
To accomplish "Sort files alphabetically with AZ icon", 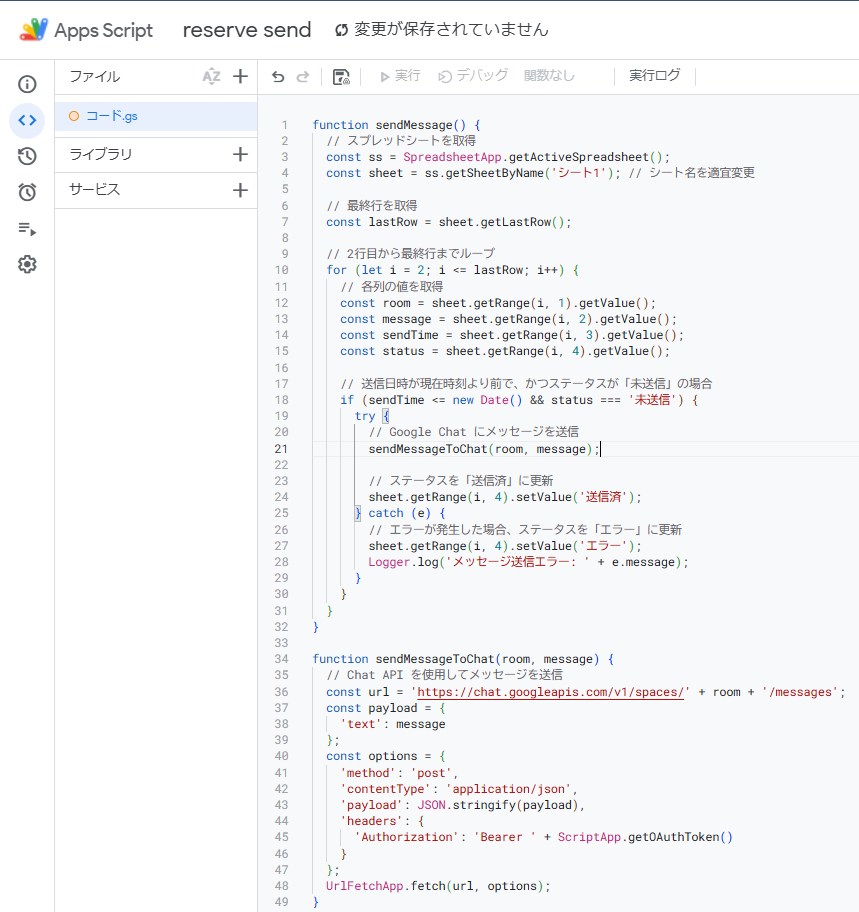I will (211, 76).
